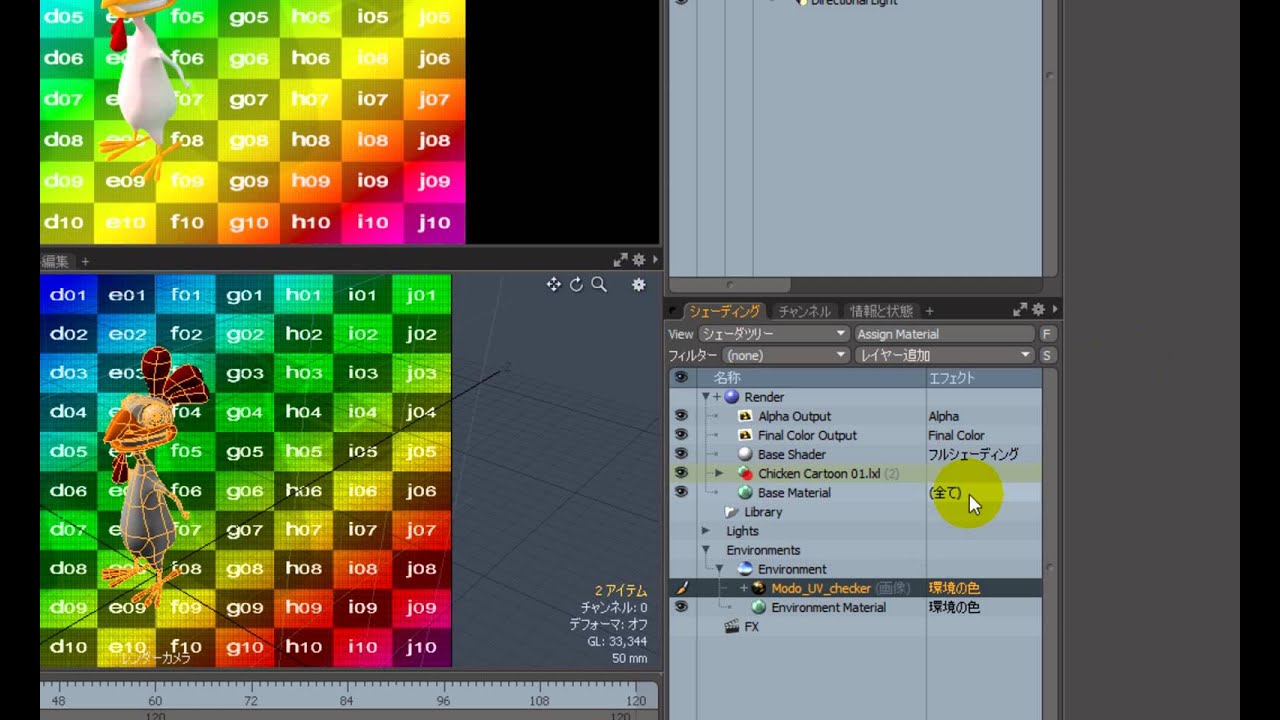The width and height of the screenshot is (1280, 720).
Task: Switch to the シェーディング tab
Action: (724, 311)
